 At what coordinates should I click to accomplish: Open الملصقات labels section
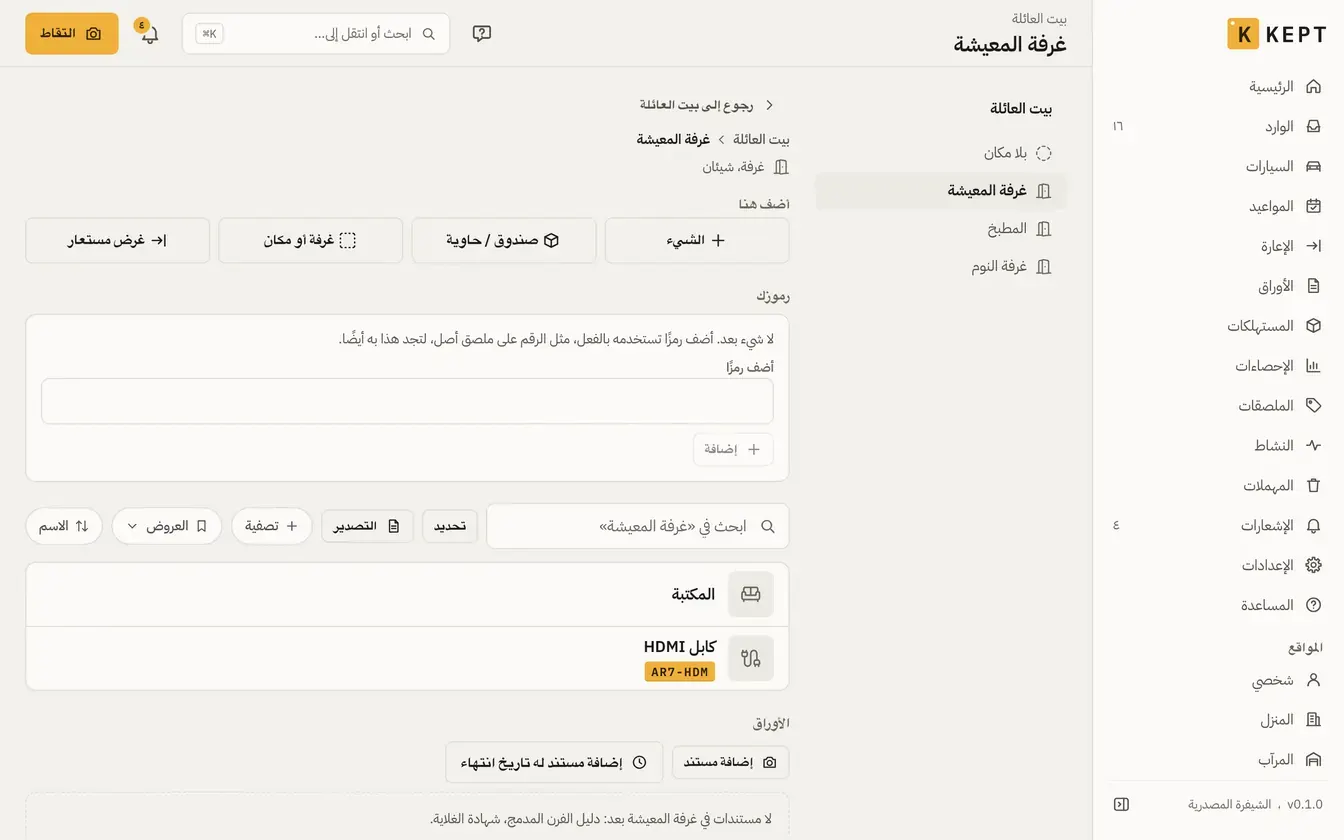1218,406
